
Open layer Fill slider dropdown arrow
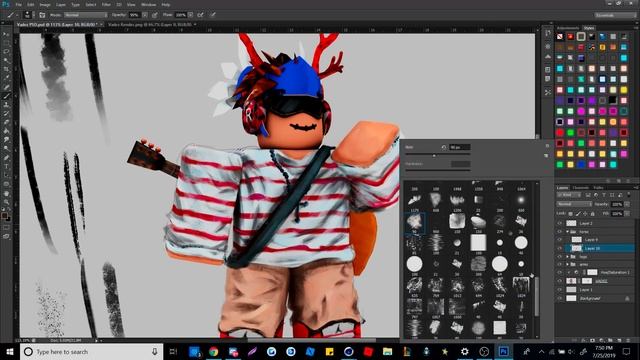627,213
